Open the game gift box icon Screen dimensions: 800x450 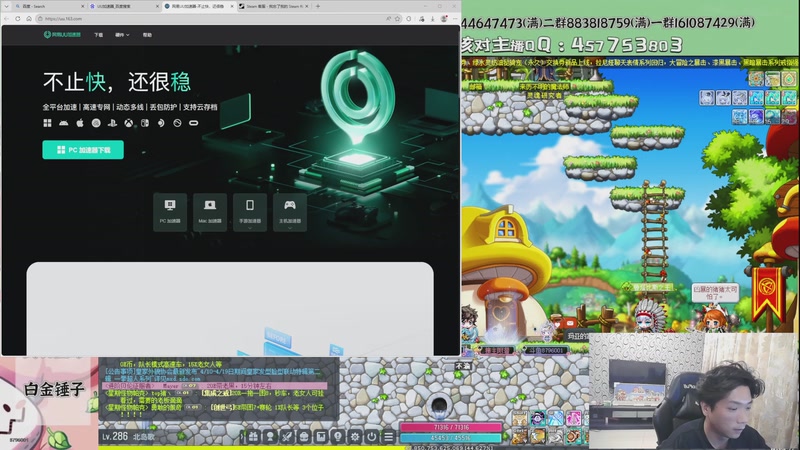click(253, 437)
